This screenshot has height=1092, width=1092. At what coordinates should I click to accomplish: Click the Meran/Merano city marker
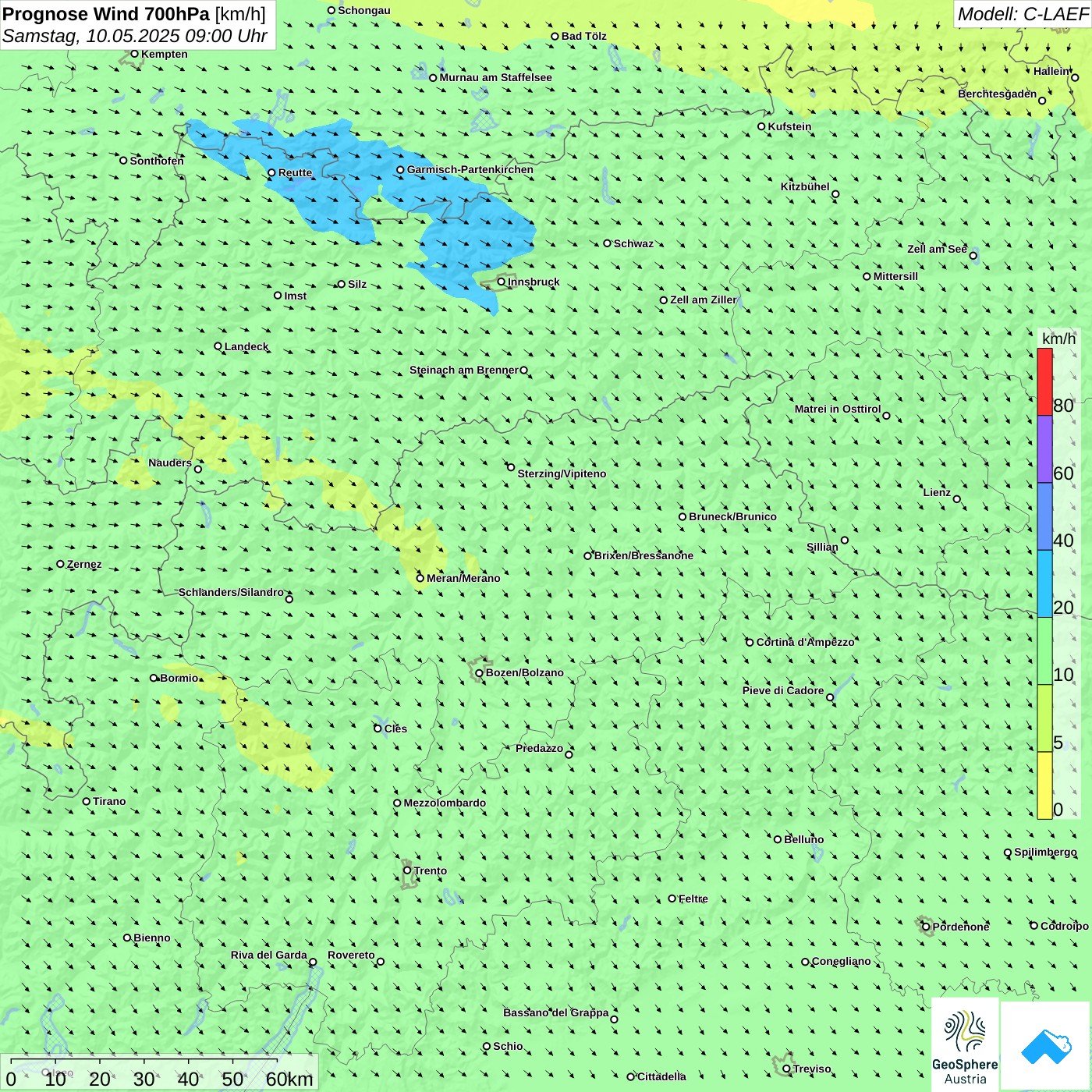(x=420, y=578)
